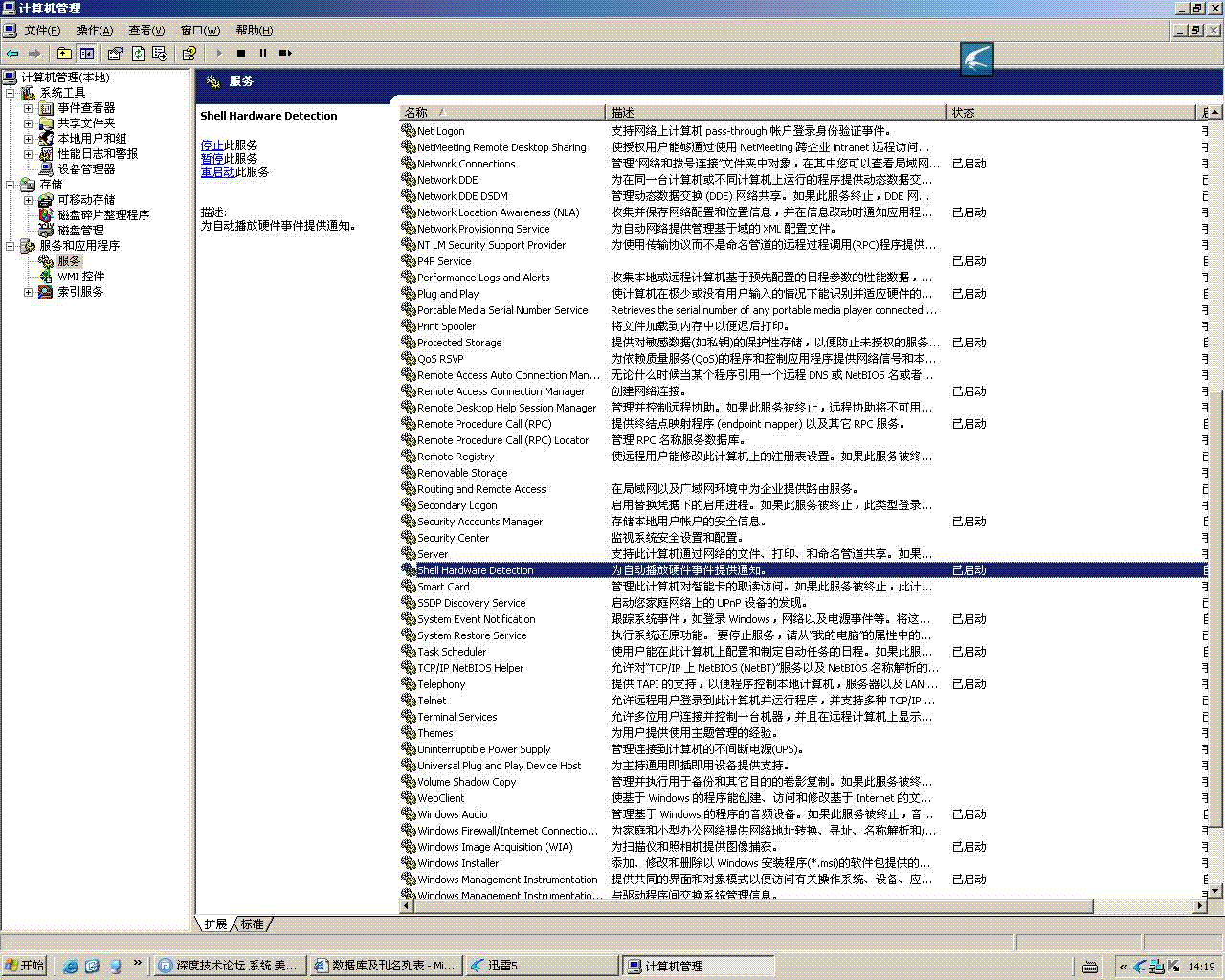Click the horizontal scrollbar right arrow
This screenshot has width=1225, height=980.
pos(1201,906)
